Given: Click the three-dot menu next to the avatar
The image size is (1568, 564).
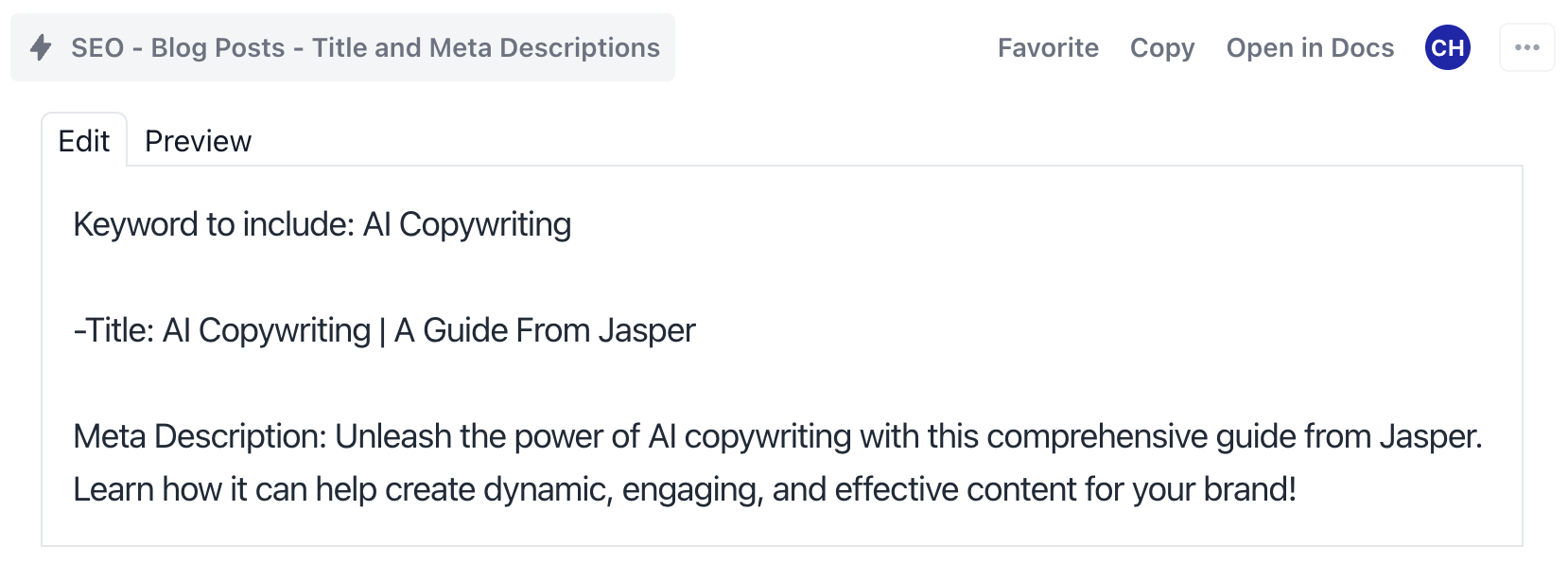Looking at the screenshot, I should 1526,47.
